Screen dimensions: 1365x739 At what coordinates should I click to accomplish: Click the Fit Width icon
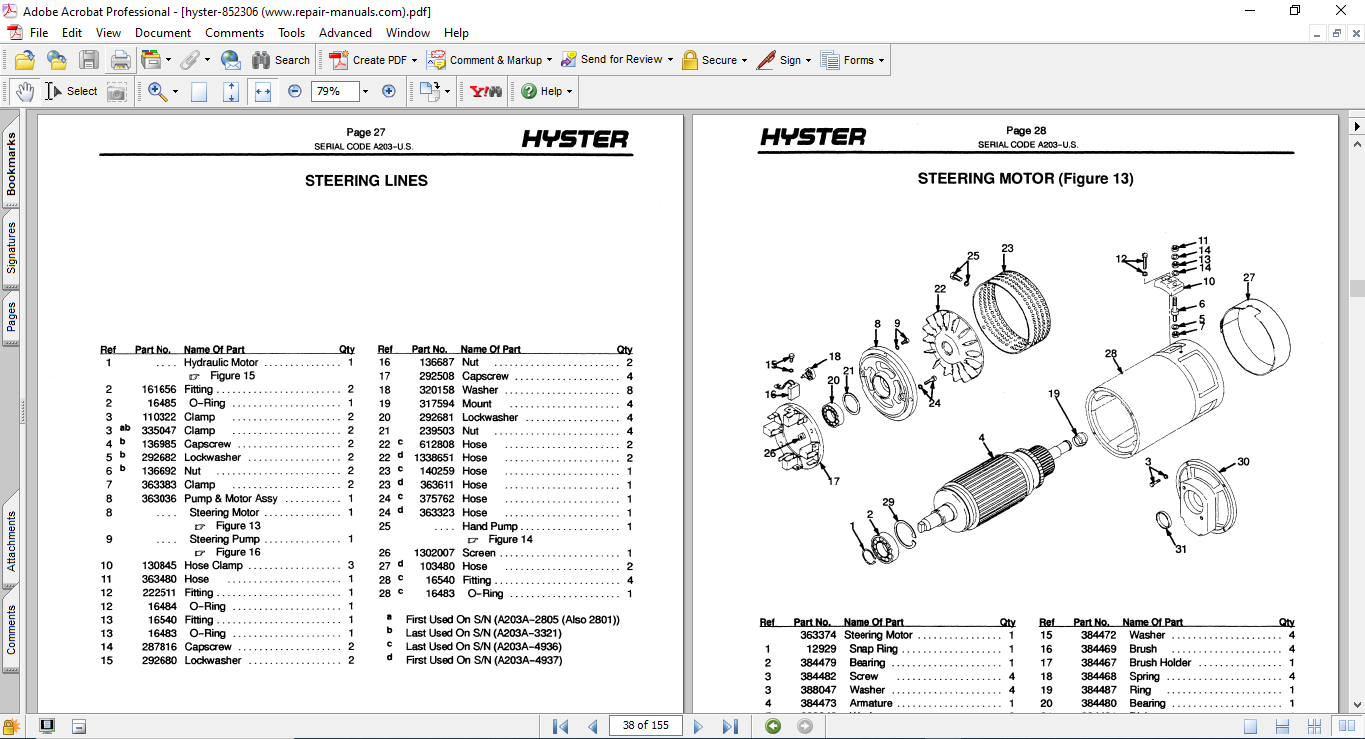coord(263,91)
